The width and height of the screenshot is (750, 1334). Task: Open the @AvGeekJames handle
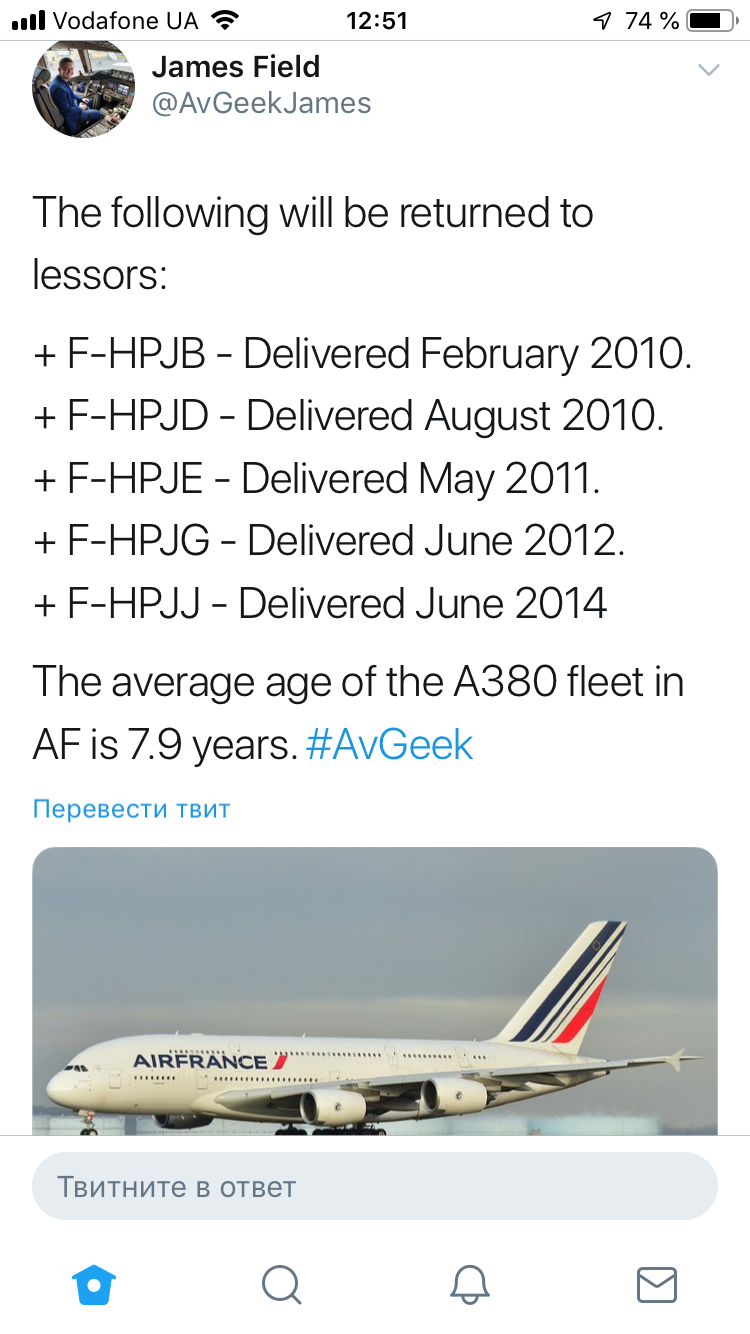point(261,103)
